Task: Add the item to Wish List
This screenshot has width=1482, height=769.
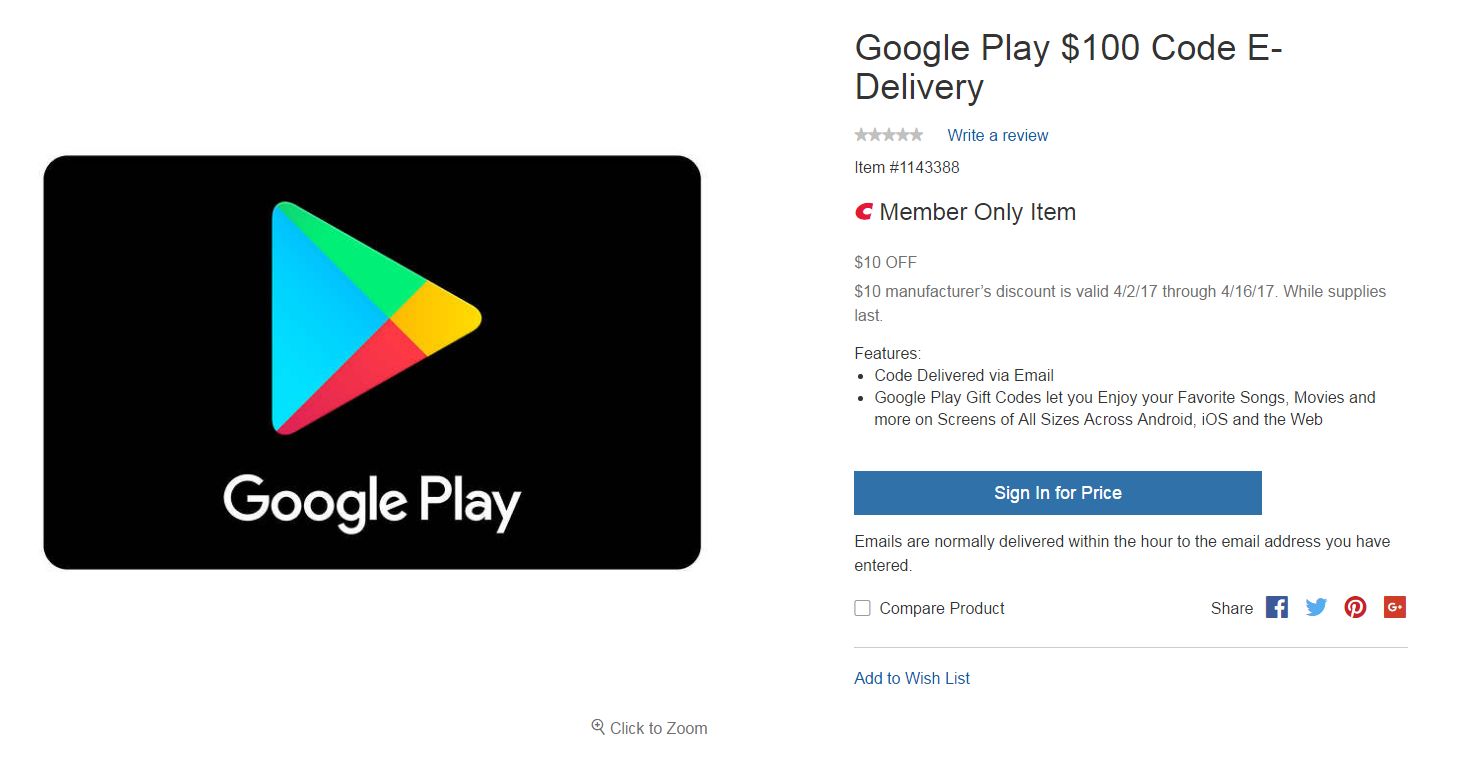Action: pos(911,678)
